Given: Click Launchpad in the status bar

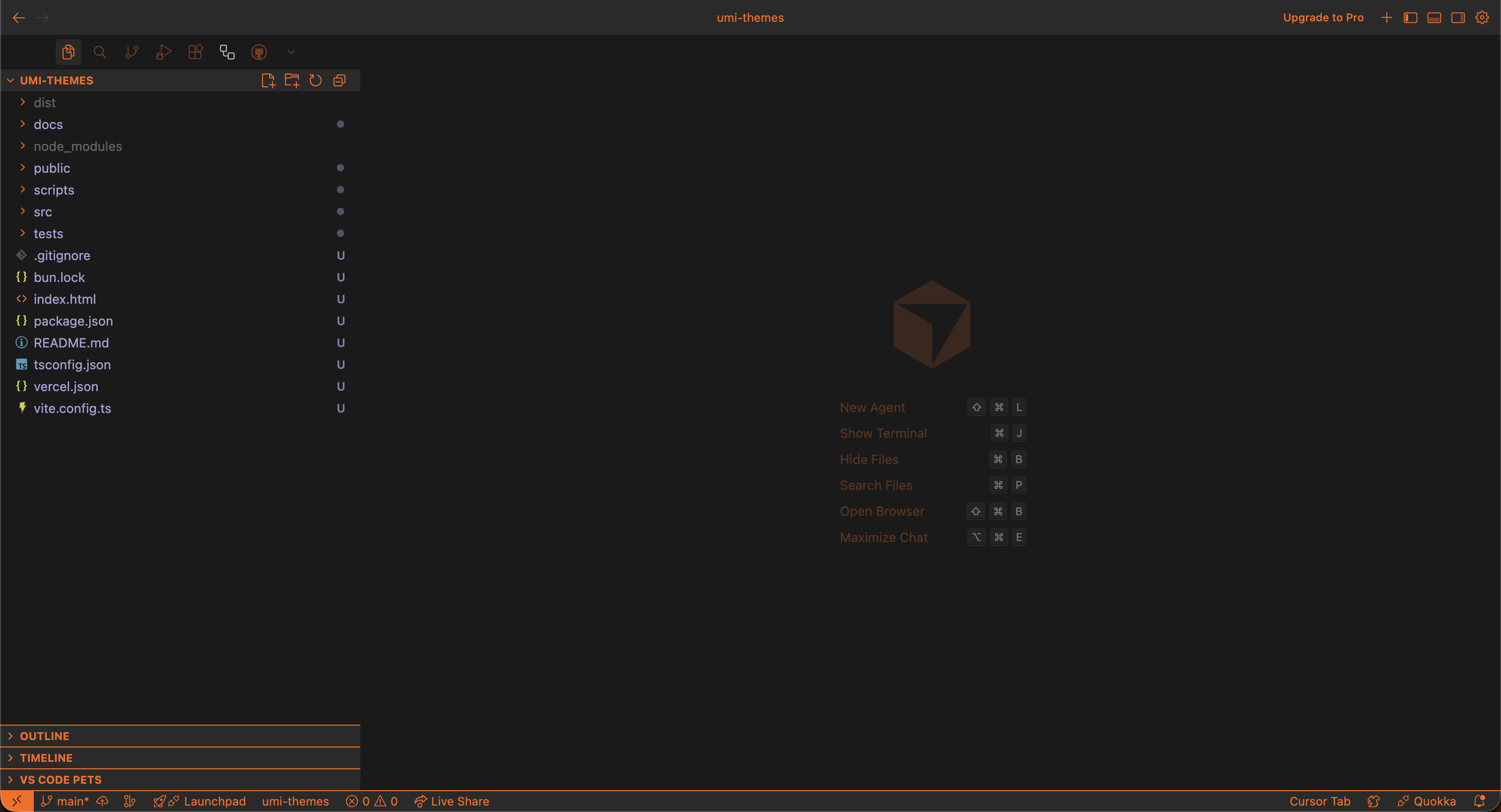Looking at the screenshot, I should tap(214, 801).
